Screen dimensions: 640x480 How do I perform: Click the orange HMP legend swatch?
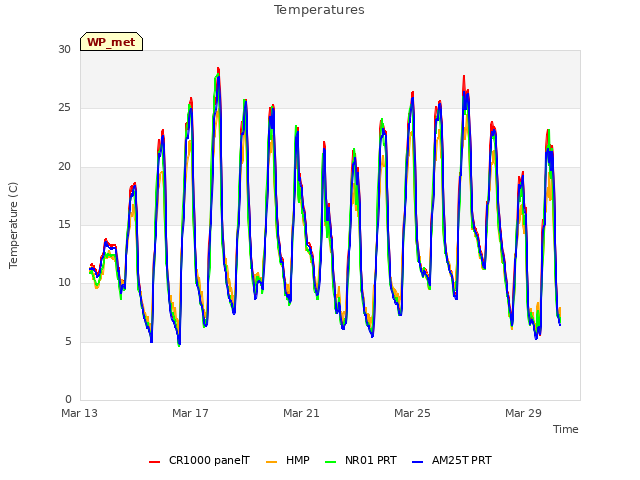[271, 462]
